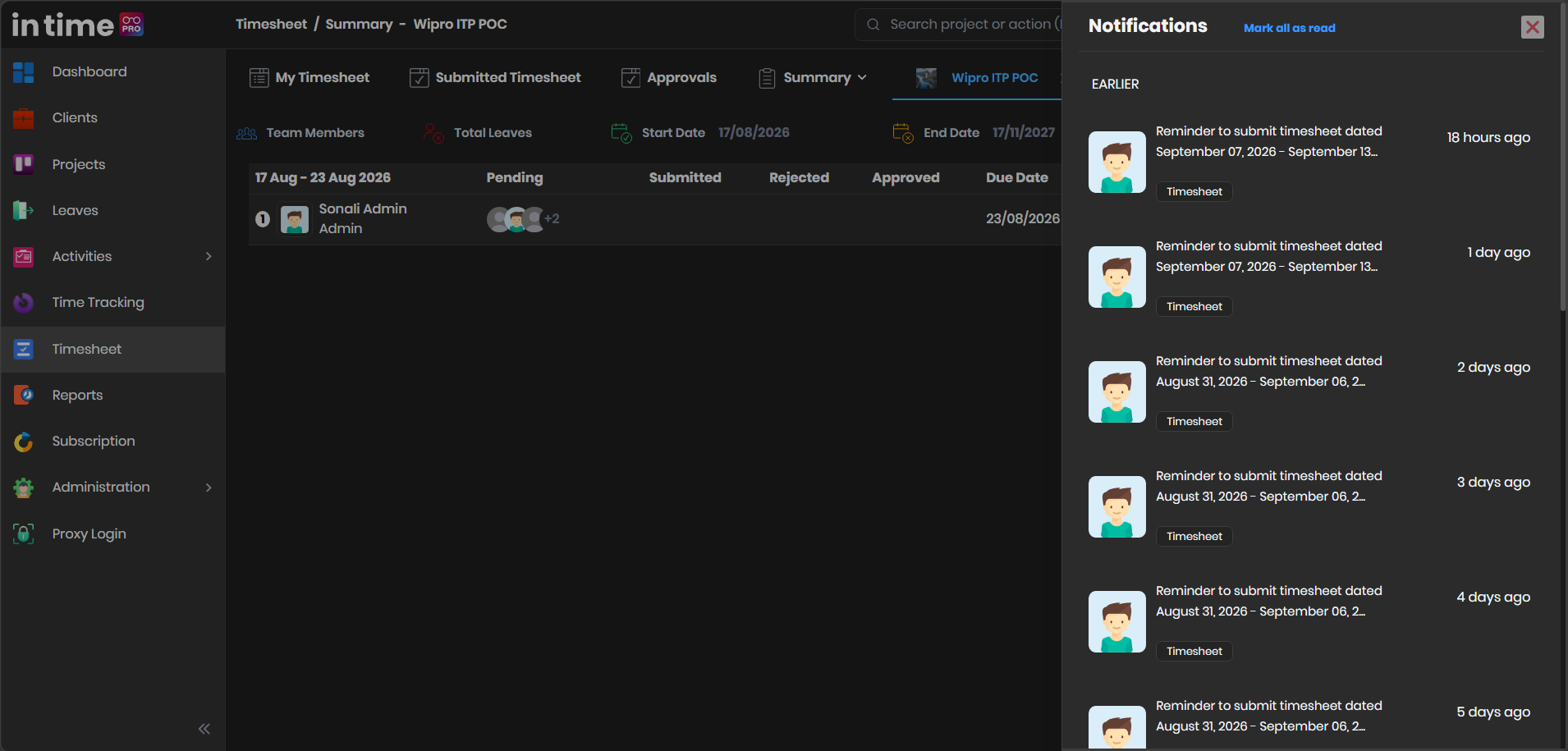Click the Administration gear icon
Viewport: 1568px width, 751px height.
click(24, 488)
